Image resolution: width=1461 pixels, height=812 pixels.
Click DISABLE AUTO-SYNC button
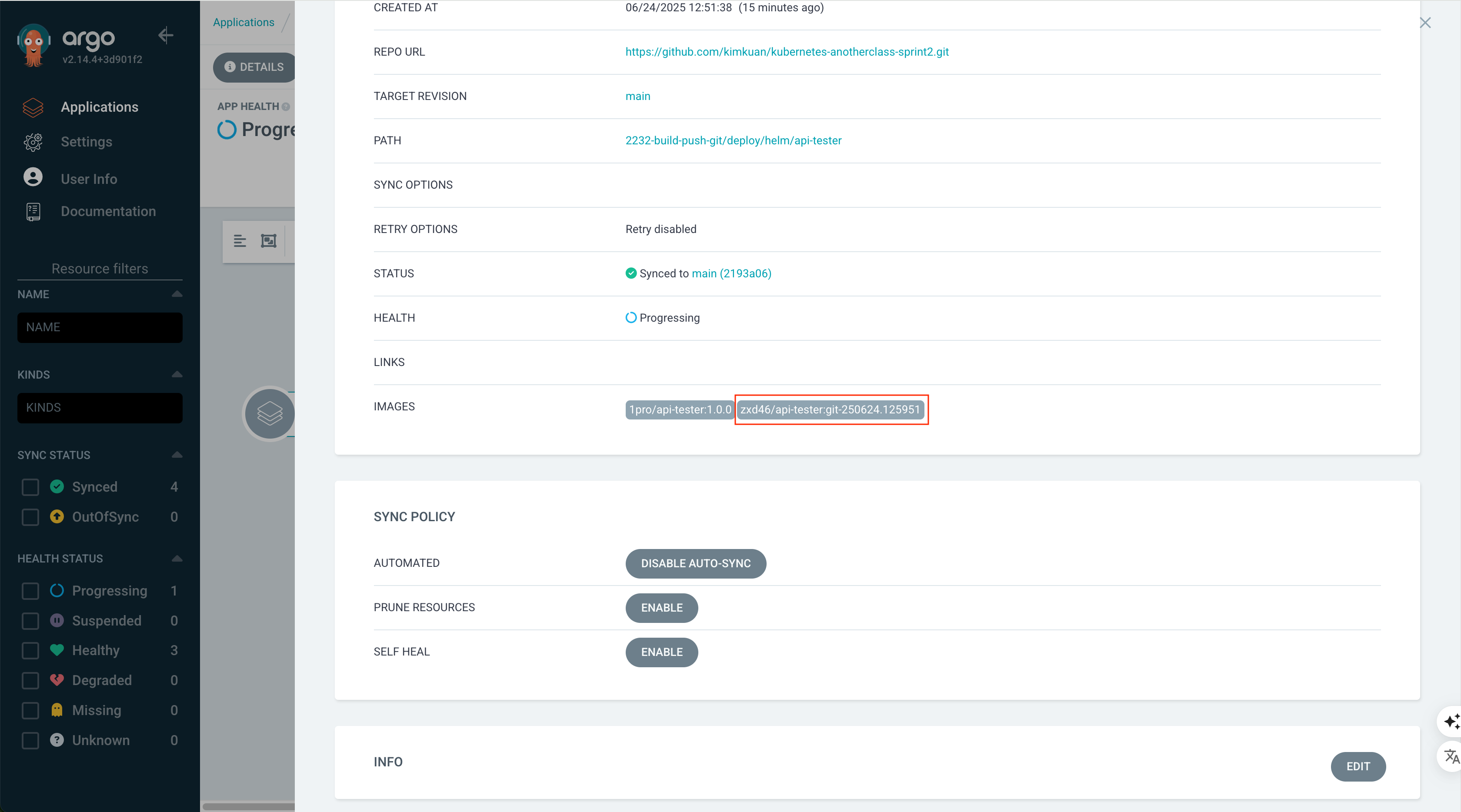pos(695,563)
